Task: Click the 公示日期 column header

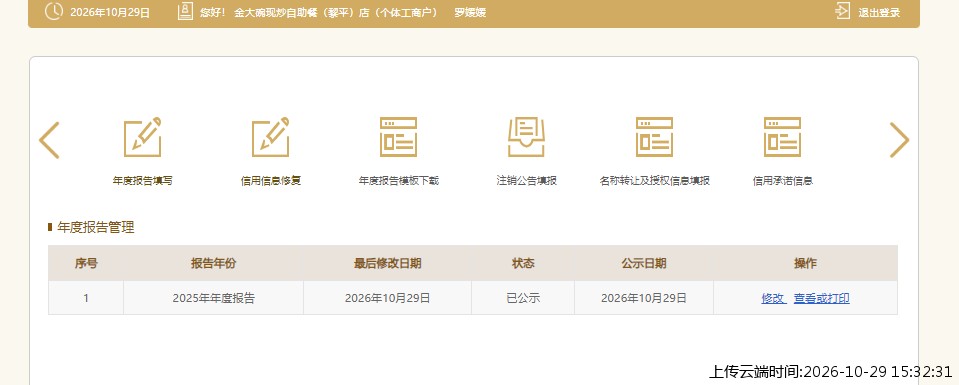Action: click(644, 264)
